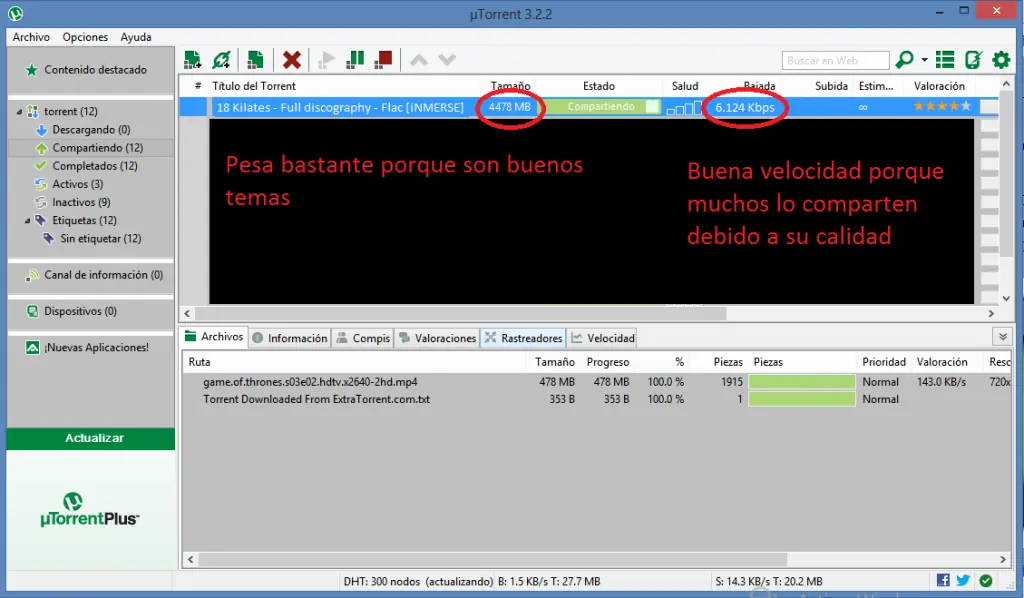
Task: Click the Add Torrent from URL icon
Action: 221,60
